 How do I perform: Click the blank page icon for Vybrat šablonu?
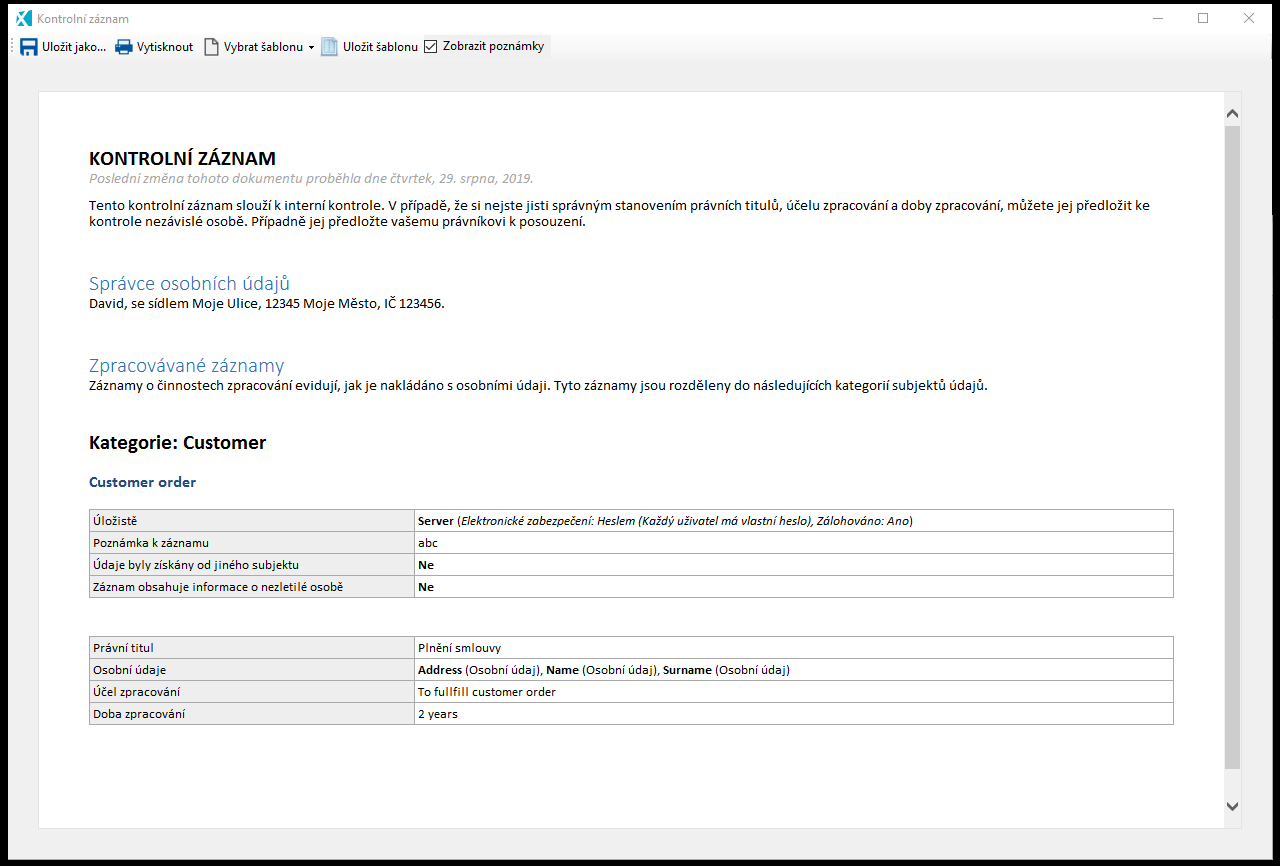pos(211,47)
